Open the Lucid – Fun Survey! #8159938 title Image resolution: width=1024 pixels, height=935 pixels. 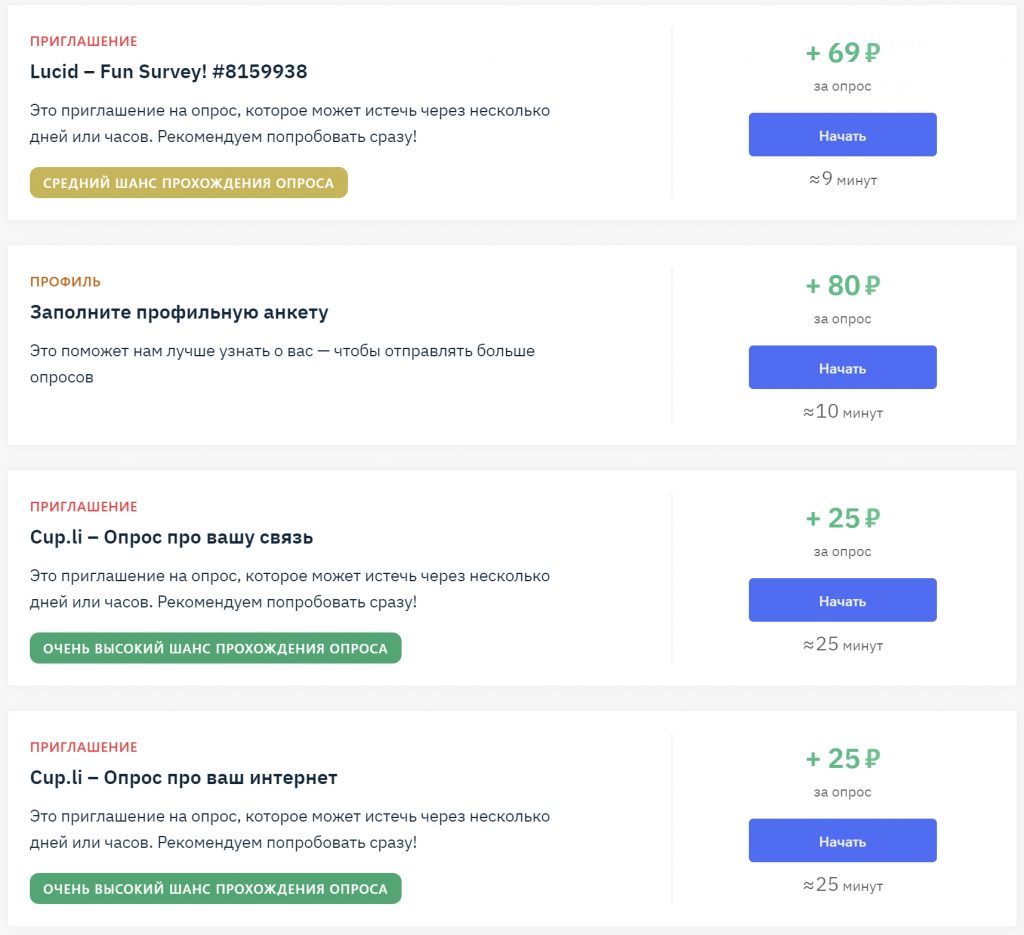tap(168, 72)
